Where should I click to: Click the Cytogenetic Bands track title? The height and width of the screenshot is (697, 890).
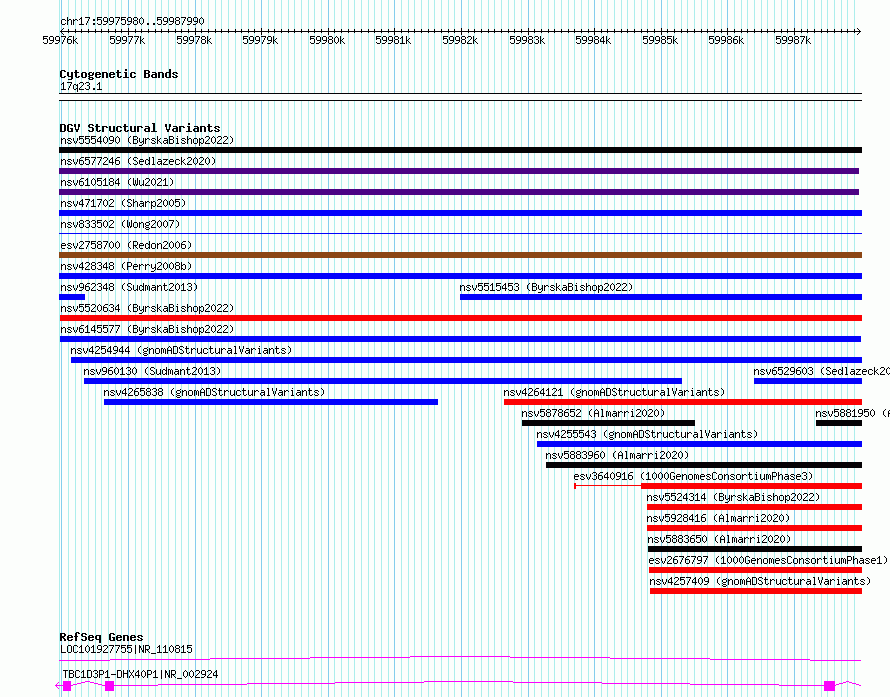tap(119, 74)
